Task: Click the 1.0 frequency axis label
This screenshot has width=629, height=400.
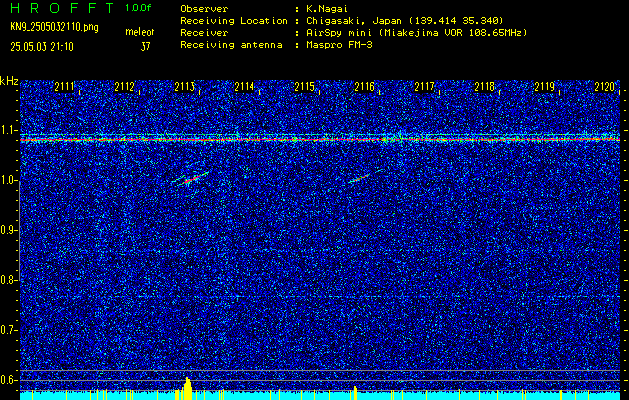Action: coord(8,180)
